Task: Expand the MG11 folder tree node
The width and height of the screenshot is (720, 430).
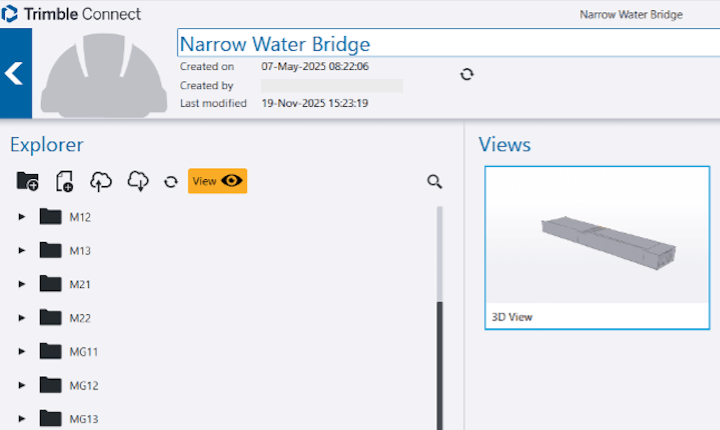Action: 22,352
